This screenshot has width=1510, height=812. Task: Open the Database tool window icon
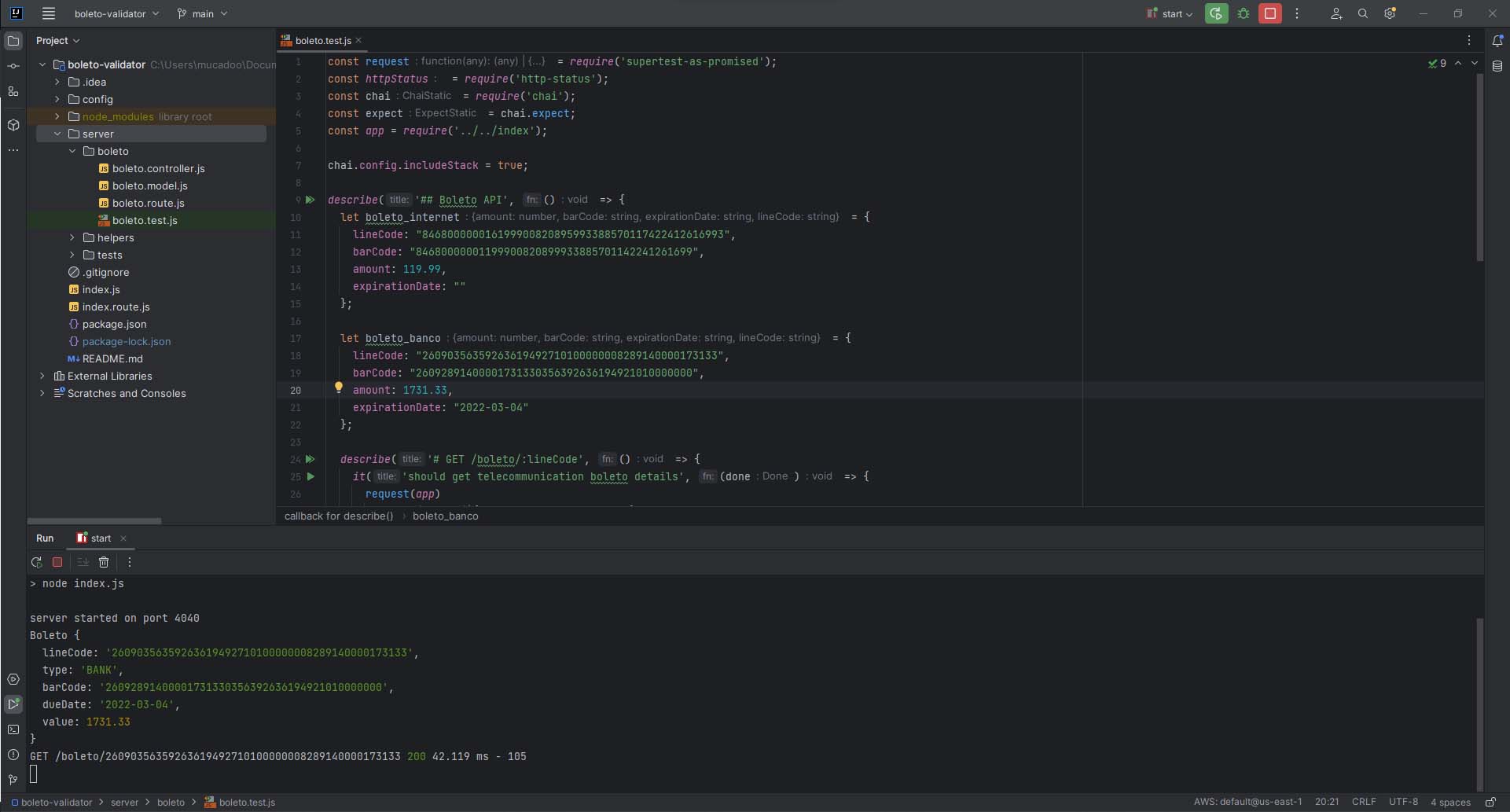click(1497, 67)
